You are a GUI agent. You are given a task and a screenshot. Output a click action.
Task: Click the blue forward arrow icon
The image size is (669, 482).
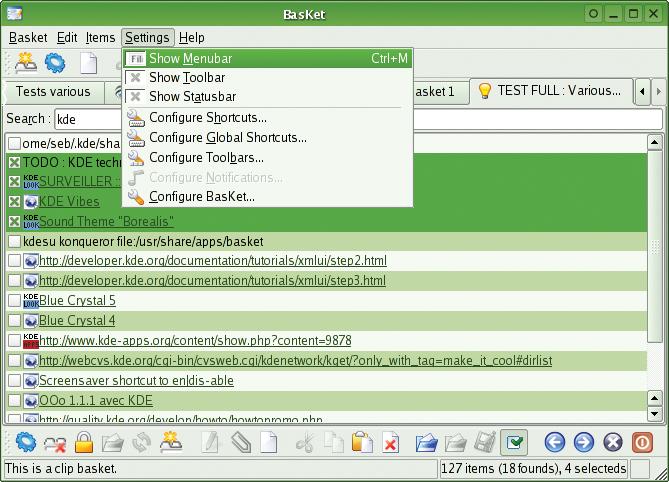click(x=584, y=442)
